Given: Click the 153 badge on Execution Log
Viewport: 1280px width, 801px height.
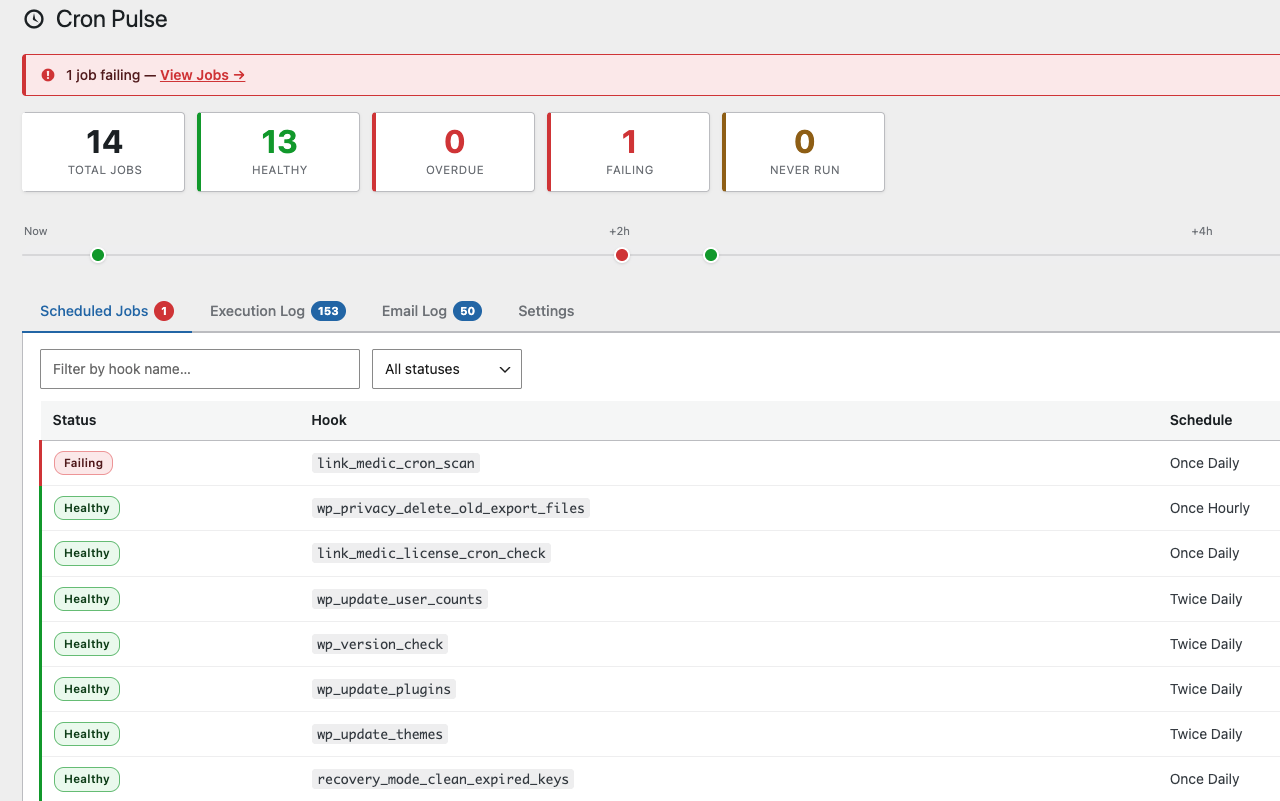Looking at the screenshot, I should click(x=328, y=311).
